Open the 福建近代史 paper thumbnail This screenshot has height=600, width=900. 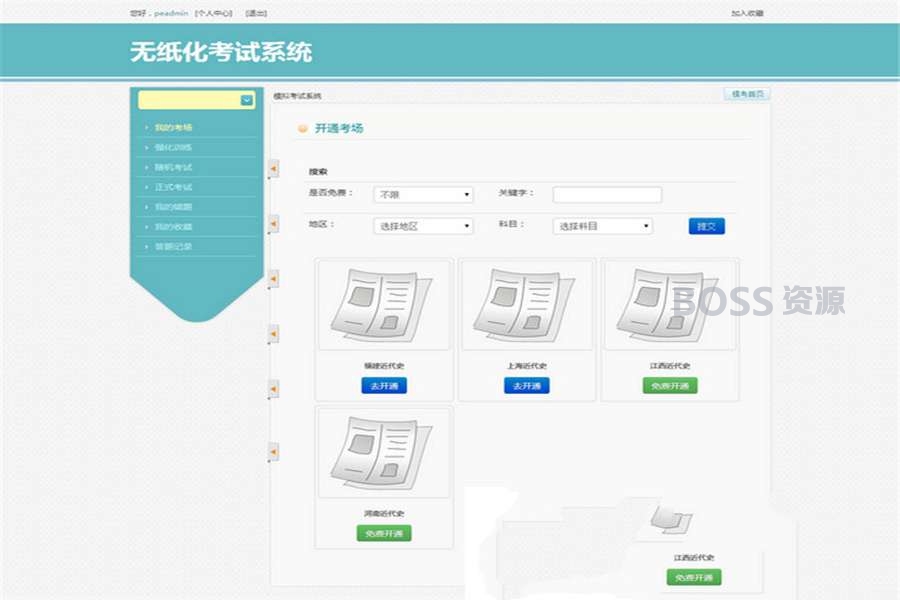click(x=384, y=304)
